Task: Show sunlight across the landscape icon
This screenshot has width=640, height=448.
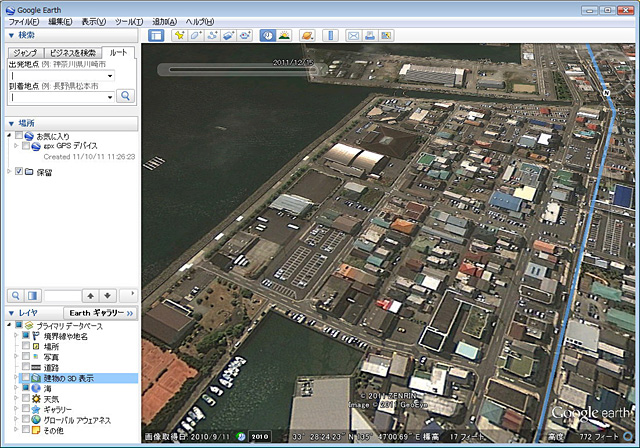Action: tap(284, 35)
